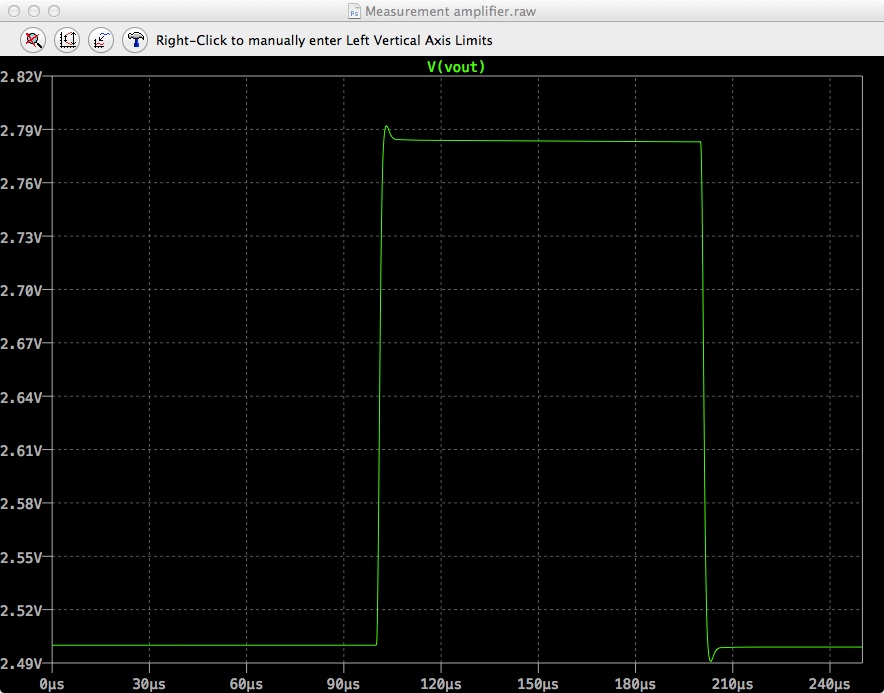Click the 2.52V vertical axis label
884x693 pixels.
click(x=21, y=611)
